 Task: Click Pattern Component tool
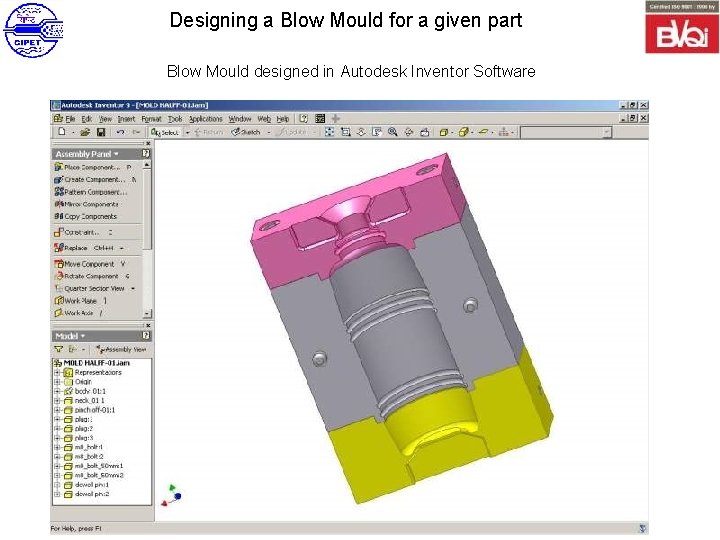(x=90, y=192)
